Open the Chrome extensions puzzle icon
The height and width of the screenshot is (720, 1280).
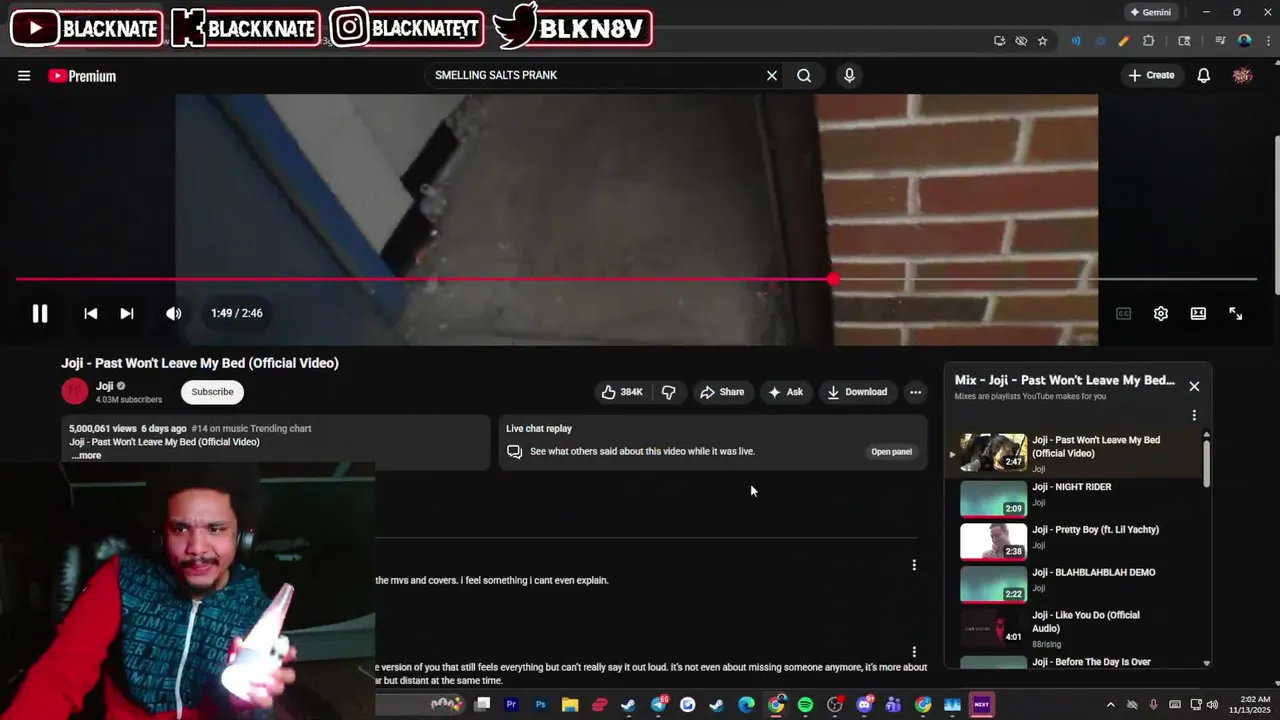coord(1148,41)
